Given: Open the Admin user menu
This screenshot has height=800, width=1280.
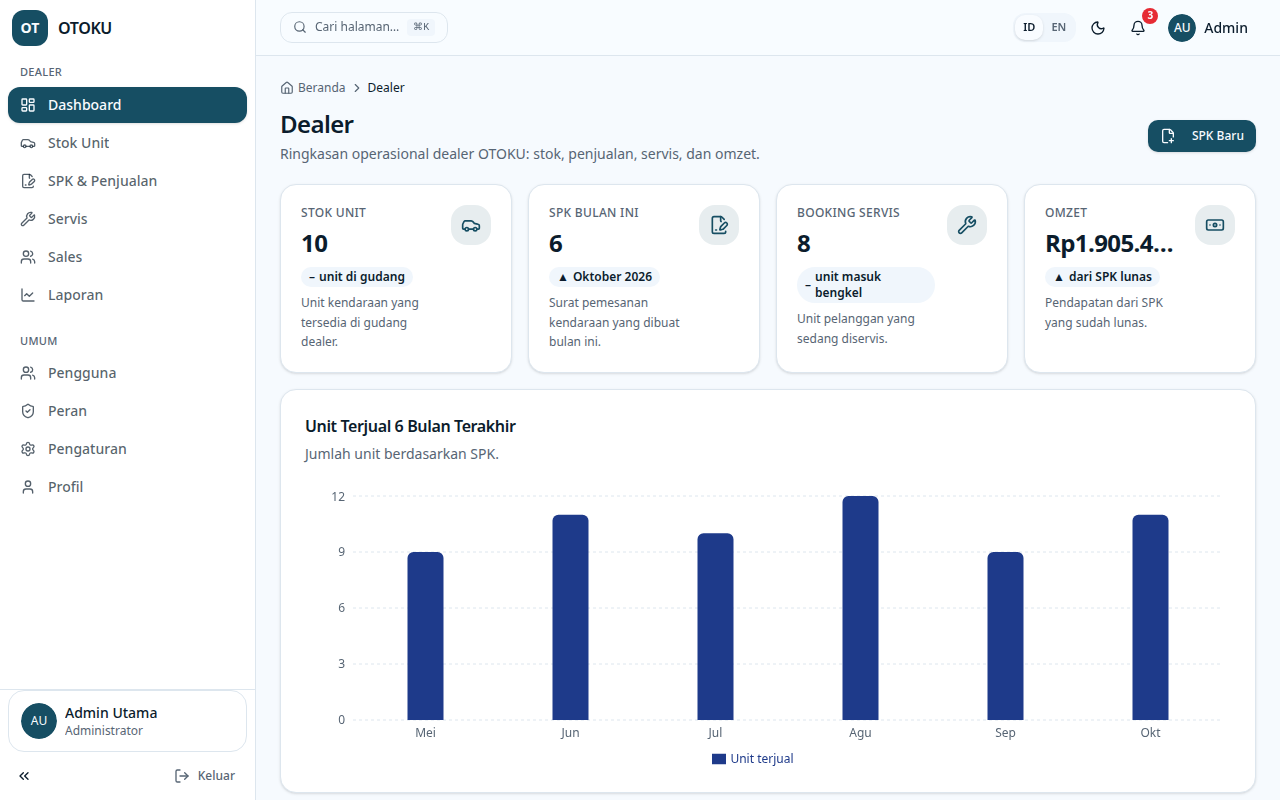Looking at the screenshot, I should pyautogui.click(x=1208, y=28).
